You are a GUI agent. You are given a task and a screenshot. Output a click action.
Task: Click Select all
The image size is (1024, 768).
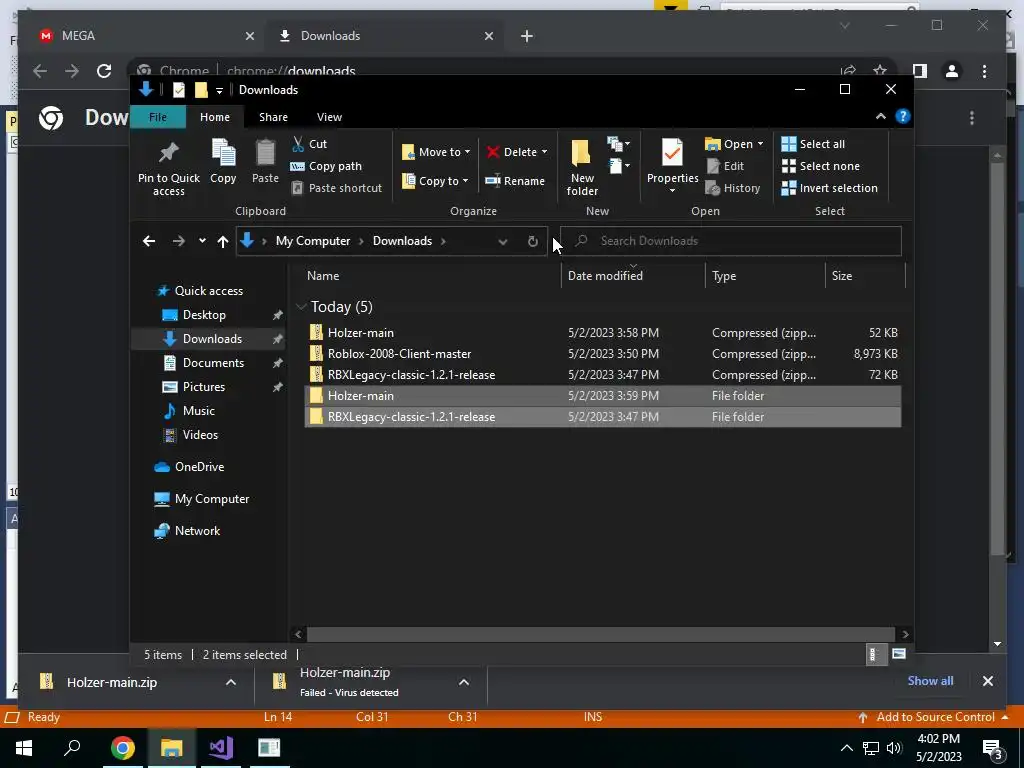(x=813, y=144)
